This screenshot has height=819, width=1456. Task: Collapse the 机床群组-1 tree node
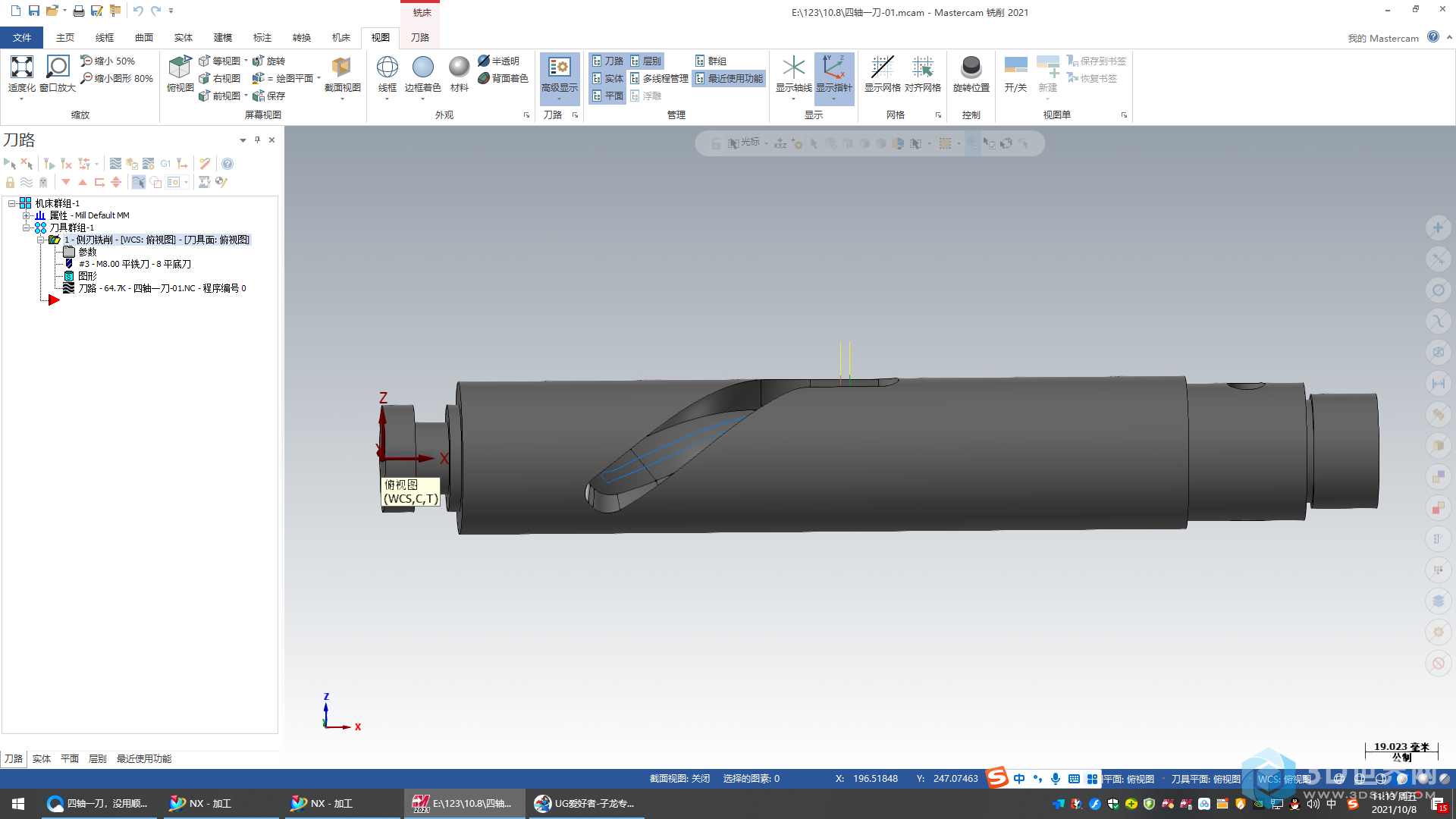coord(11,203)
